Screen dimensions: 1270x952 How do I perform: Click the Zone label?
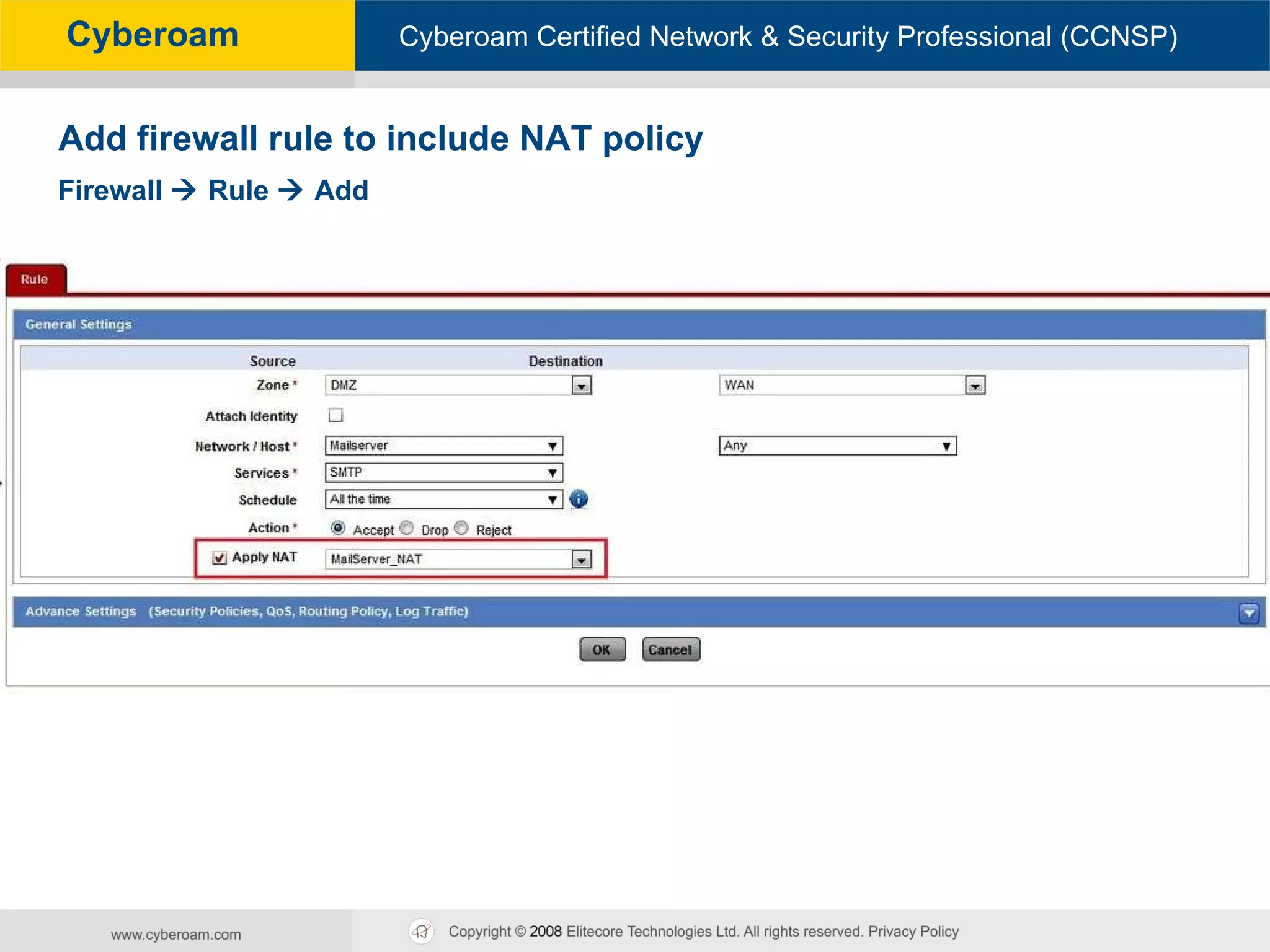[x=277, y=385]
